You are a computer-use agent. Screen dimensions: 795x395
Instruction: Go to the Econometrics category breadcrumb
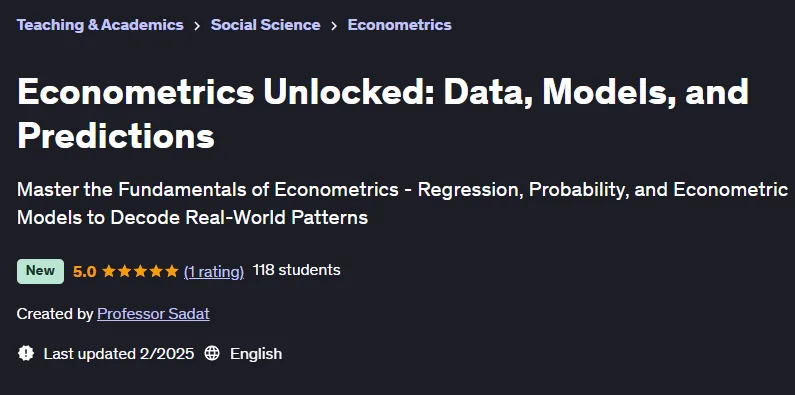tap(399, 25)
